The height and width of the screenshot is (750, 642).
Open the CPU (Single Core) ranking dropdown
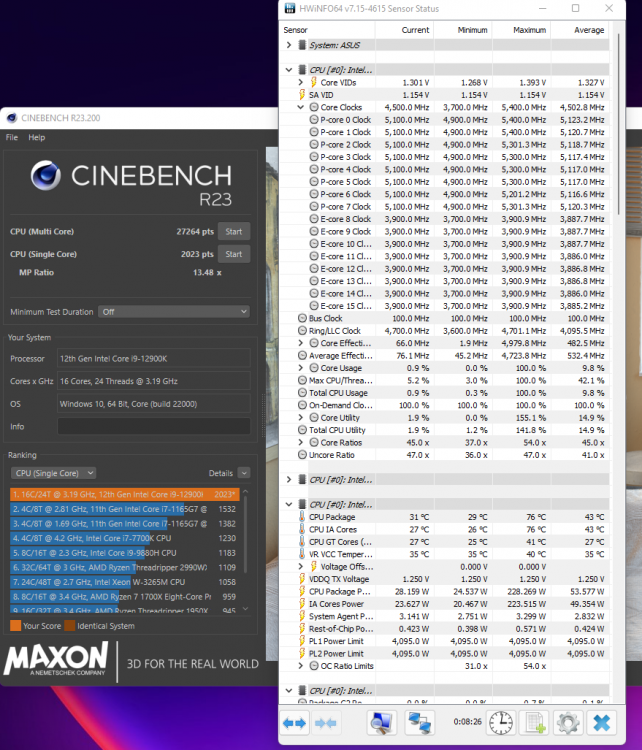tap(53, 473)
